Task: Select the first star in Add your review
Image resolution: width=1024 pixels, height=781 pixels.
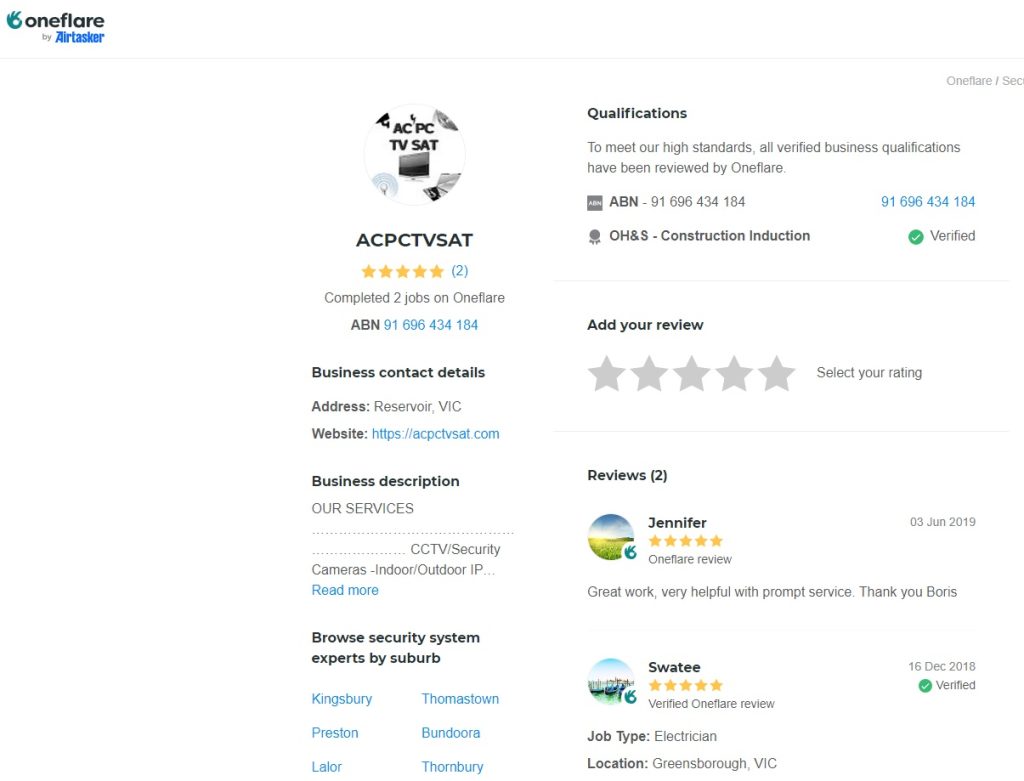Action: point(606,373)
